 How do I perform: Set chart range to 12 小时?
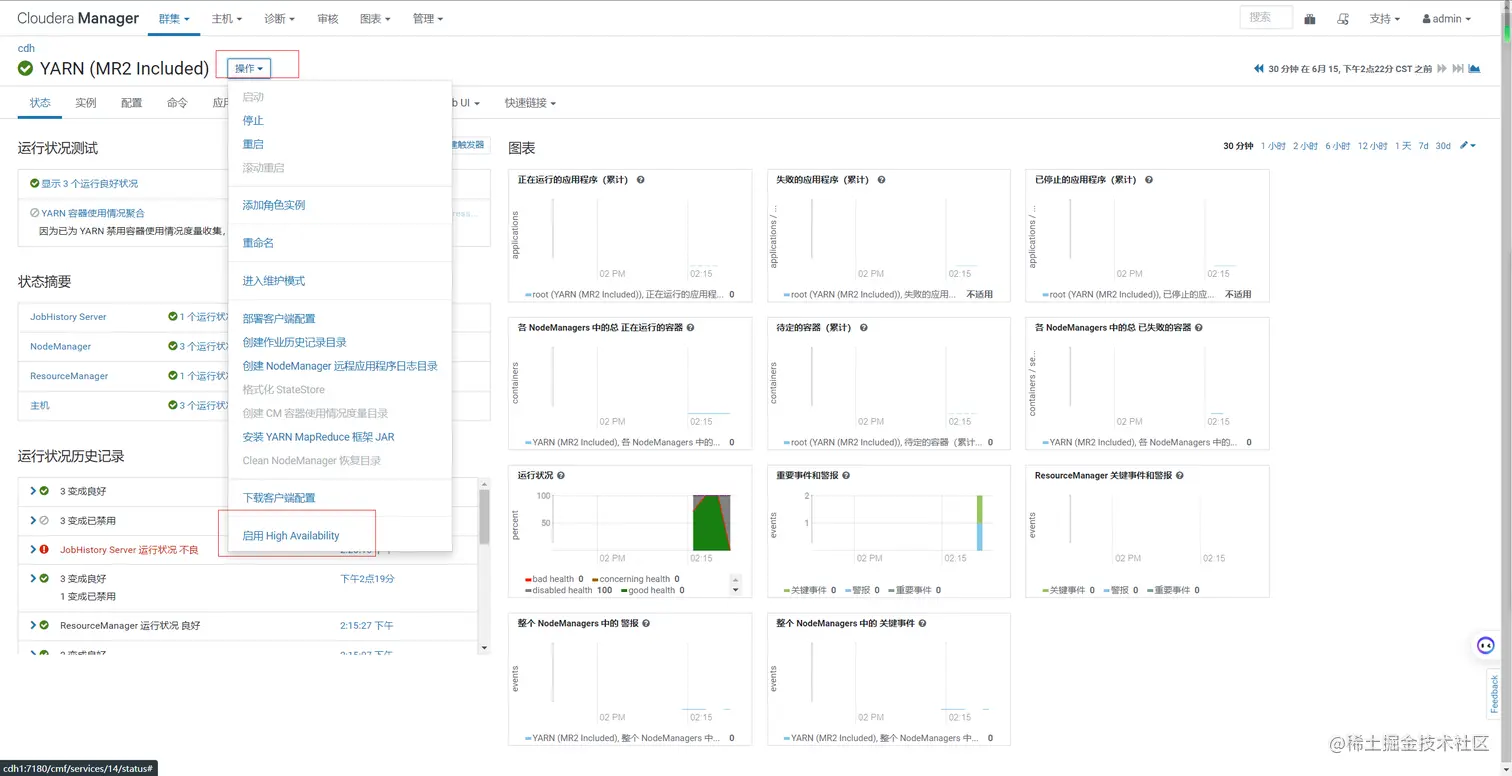click(1371, 146)
